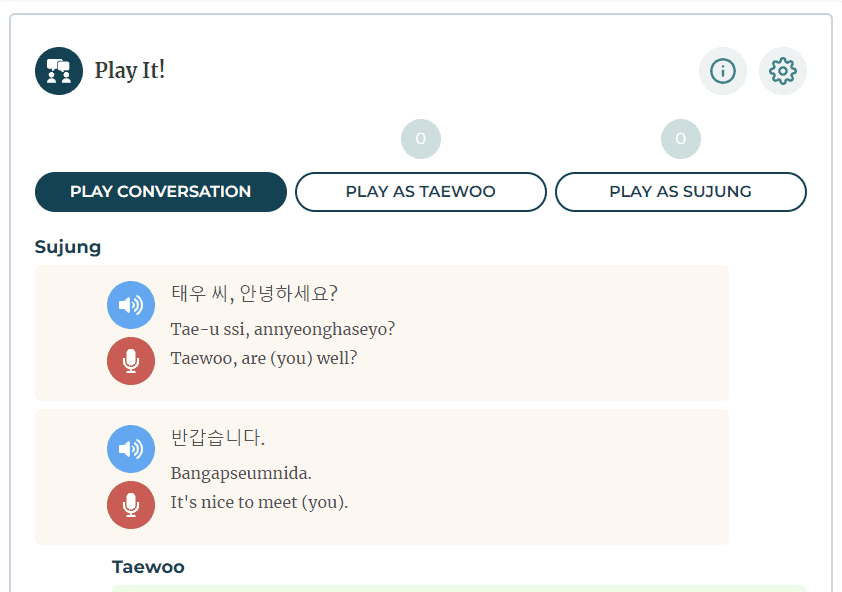Click the score badge above Play as Sujung

[681, 139]
